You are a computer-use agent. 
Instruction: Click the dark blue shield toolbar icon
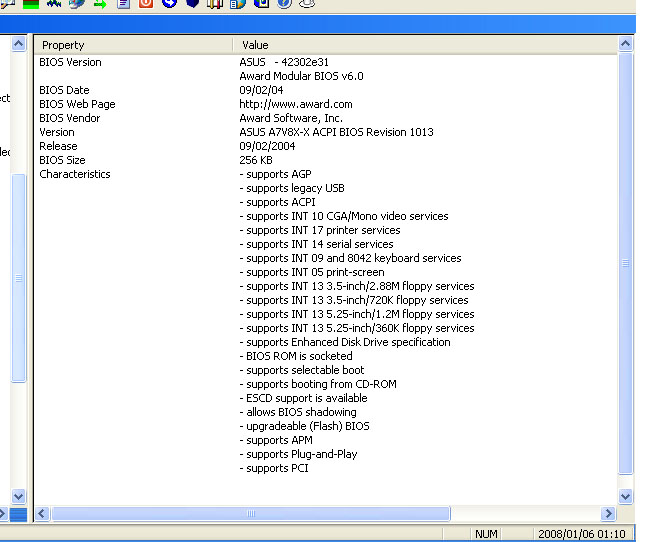pos(192,4)
